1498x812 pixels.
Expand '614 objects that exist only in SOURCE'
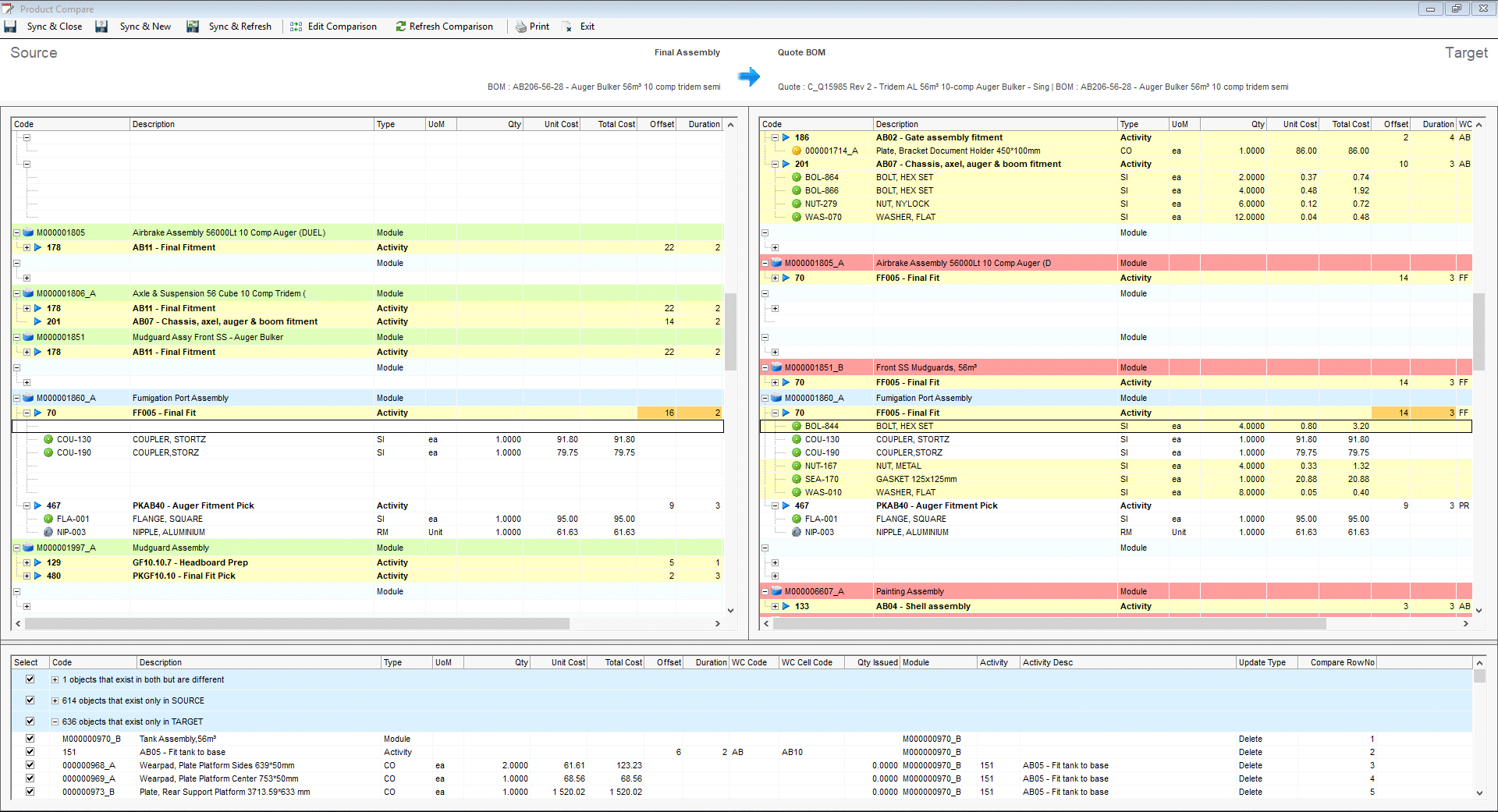[55, 700]
